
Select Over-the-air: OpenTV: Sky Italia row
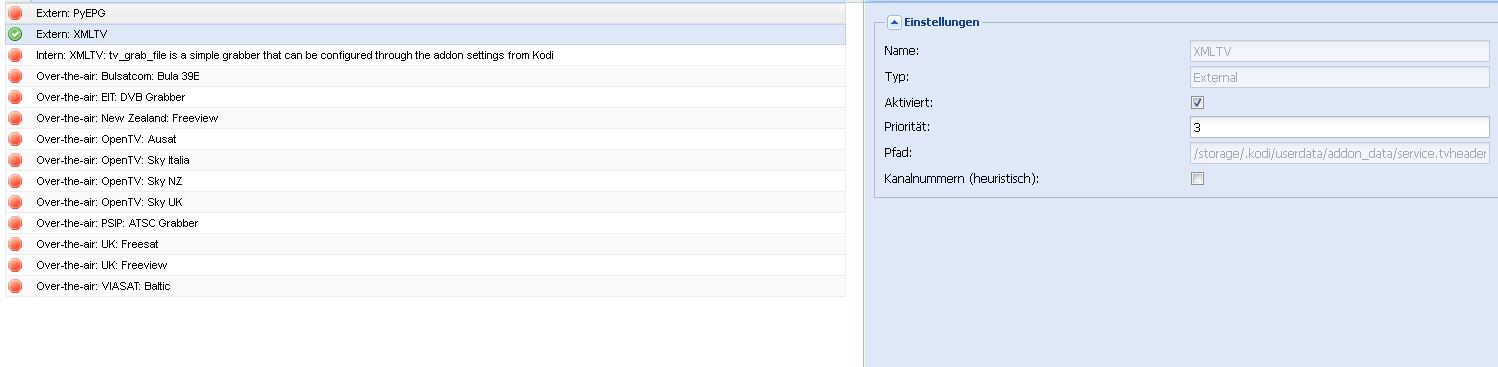[425, 160]
